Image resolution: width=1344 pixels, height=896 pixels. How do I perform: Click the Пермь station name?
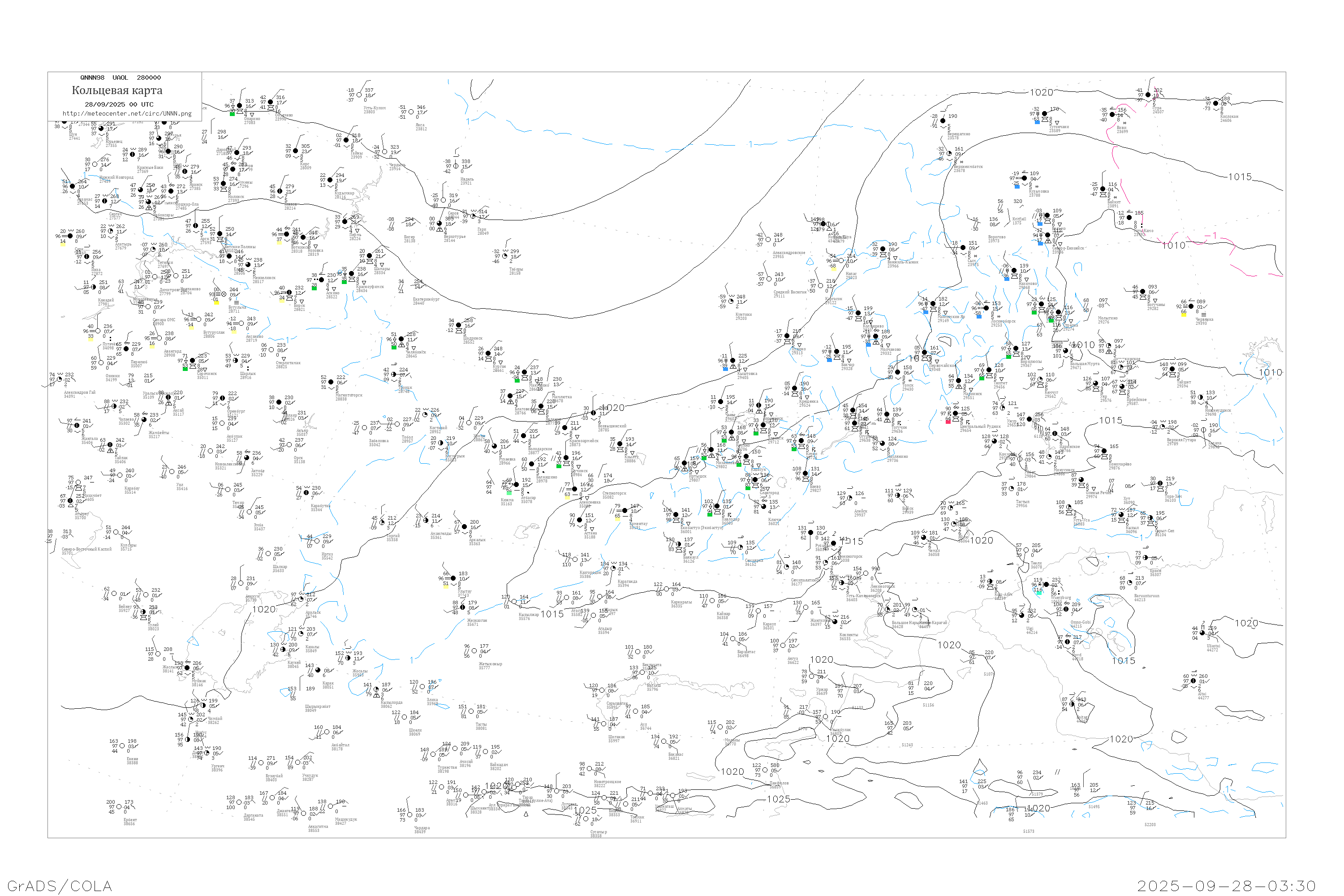click(x=355, y=235)
